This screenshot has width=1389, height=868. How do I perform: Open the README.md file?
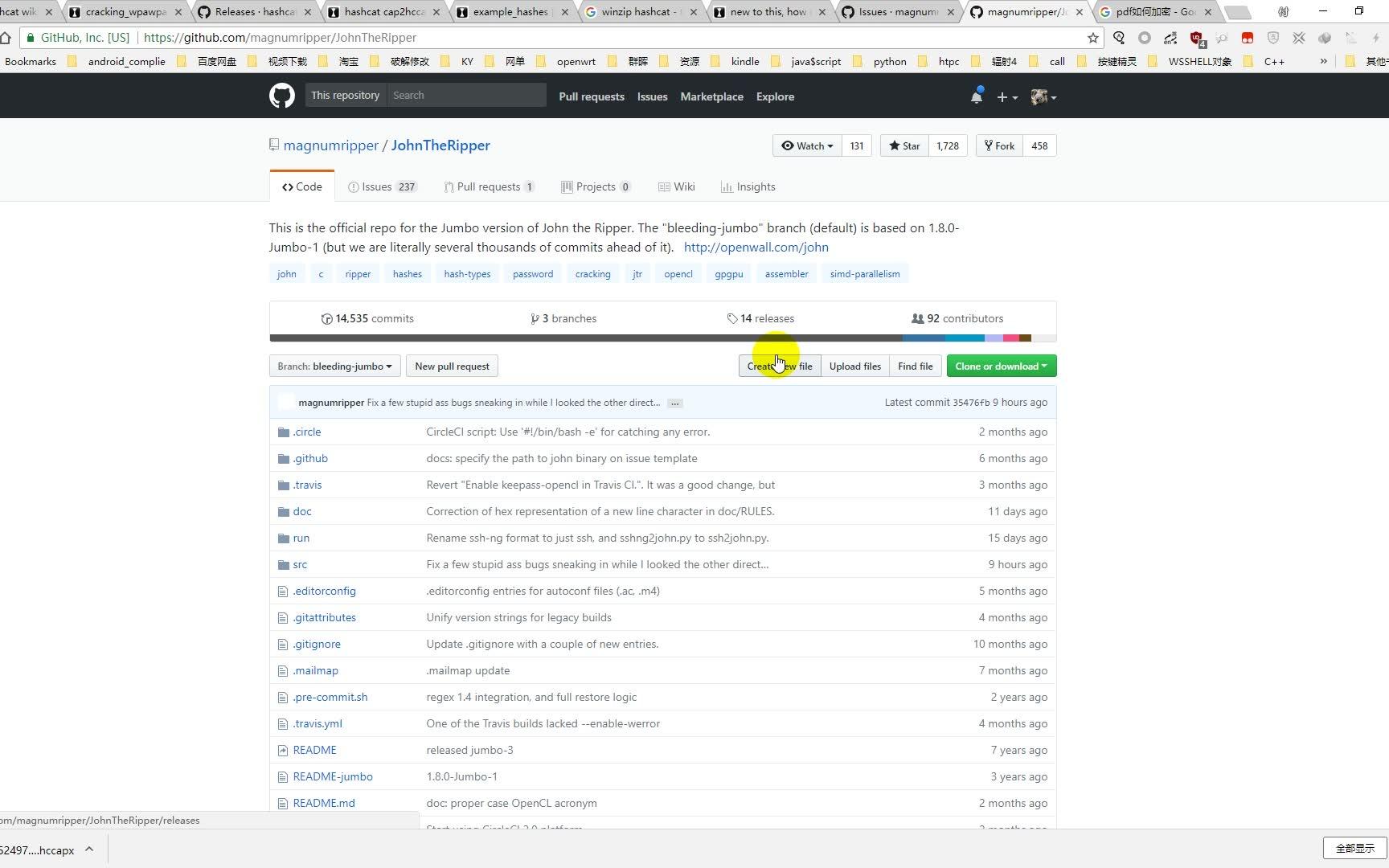pos(324,803)
